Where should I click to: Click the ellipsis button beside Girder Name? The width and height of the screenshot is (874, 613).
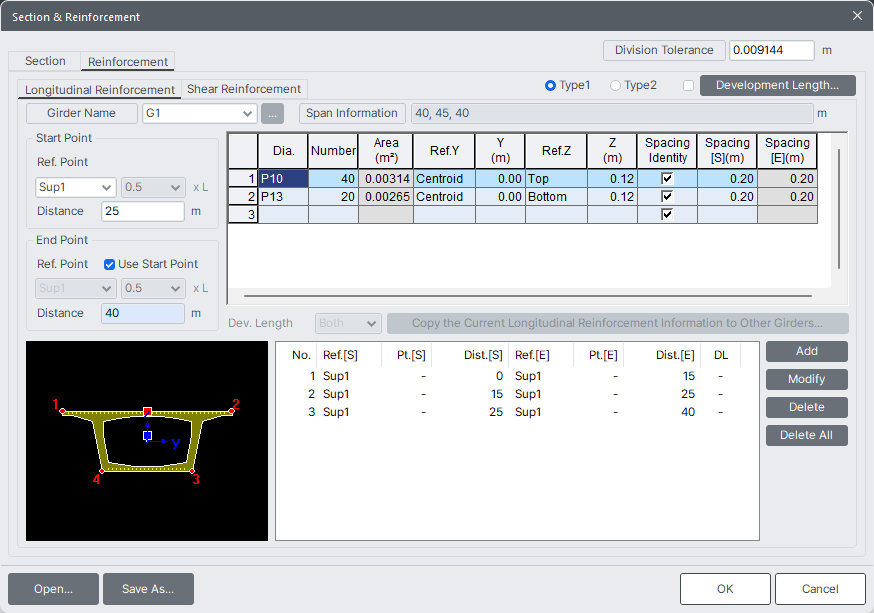point(274,114)
